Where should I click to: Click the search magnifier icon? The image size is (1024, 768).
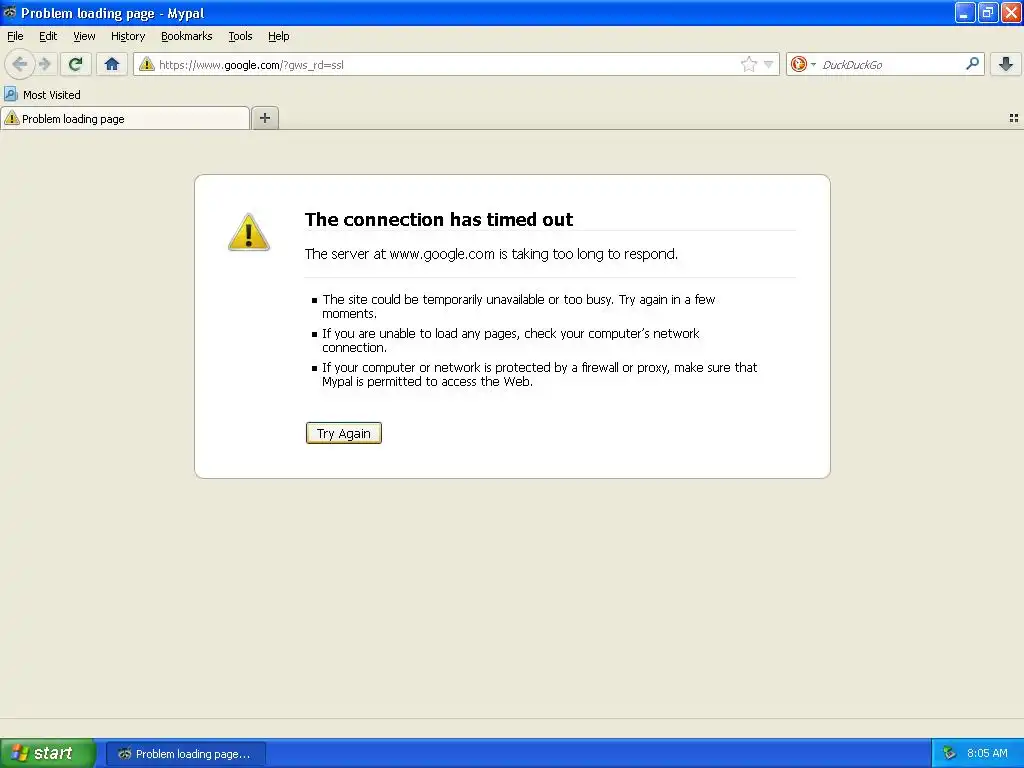[x=972, y=63]
